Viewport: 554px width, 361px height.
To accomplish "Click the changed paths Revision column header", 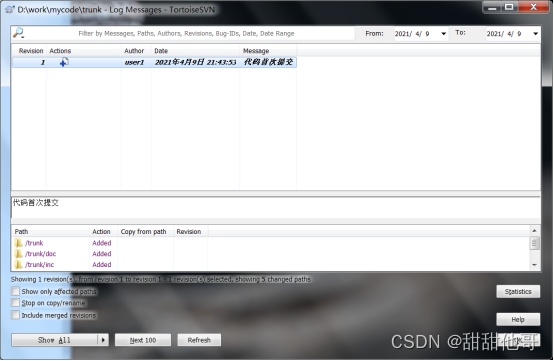I will [x=190, y=232].
